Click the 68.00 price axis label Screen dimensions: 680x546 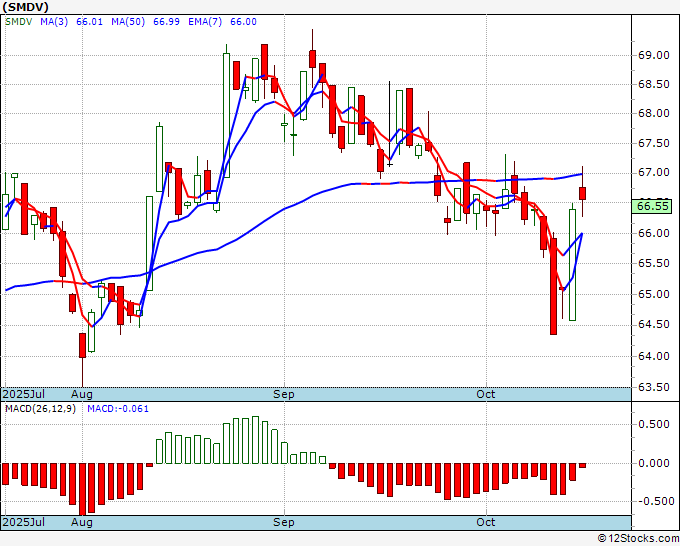point(654,113)
